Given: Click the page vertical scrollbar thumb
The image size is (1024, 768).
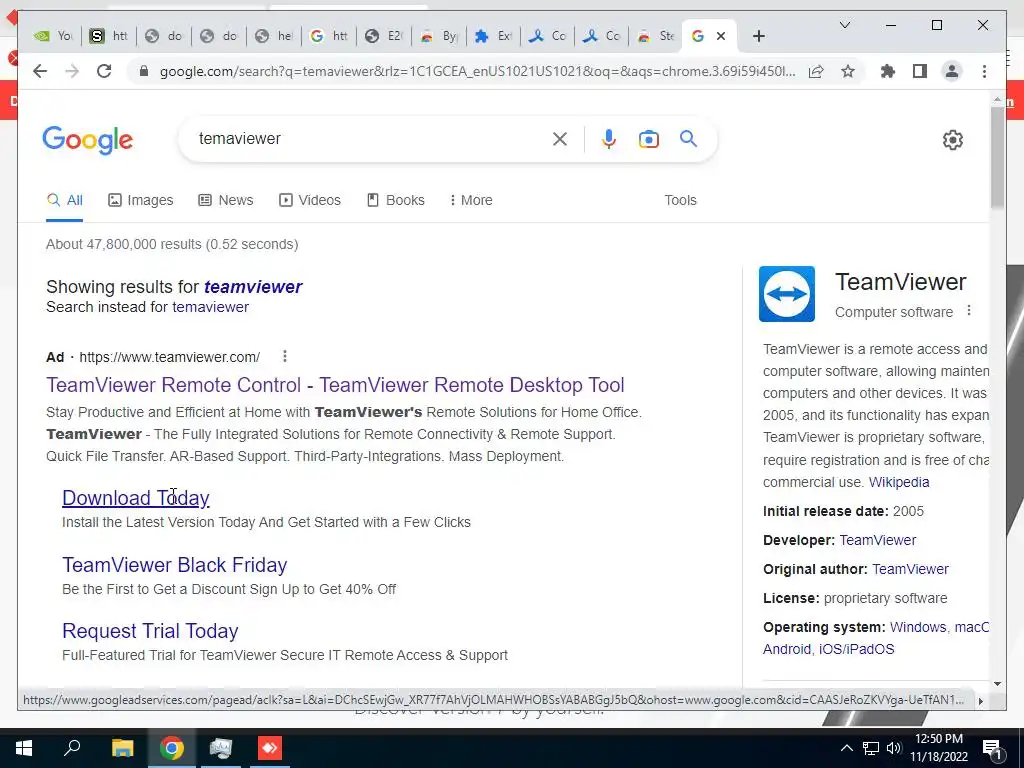Looking at the screenshot, I should click(x=997, y=157).
